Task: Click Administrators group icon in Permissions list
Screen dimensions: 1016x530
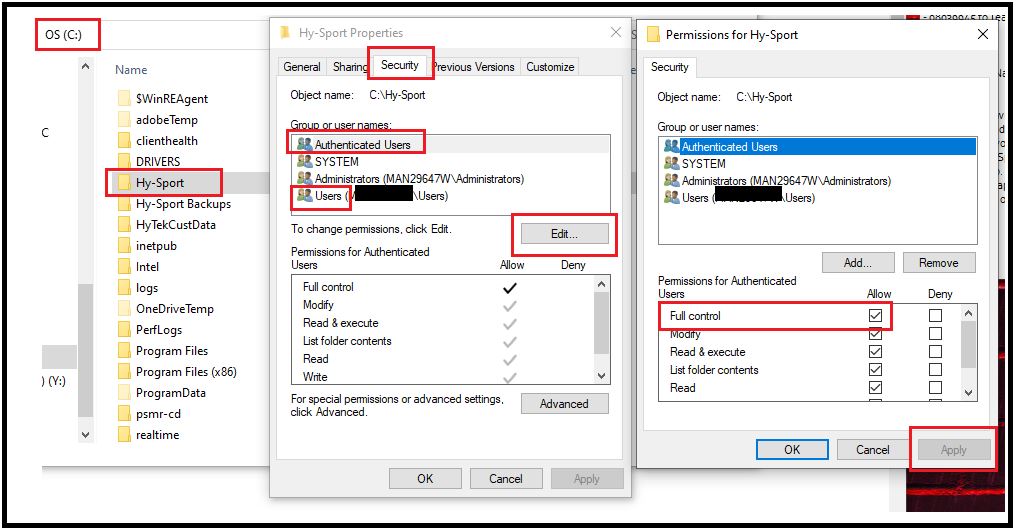Action: coord(671,181)
